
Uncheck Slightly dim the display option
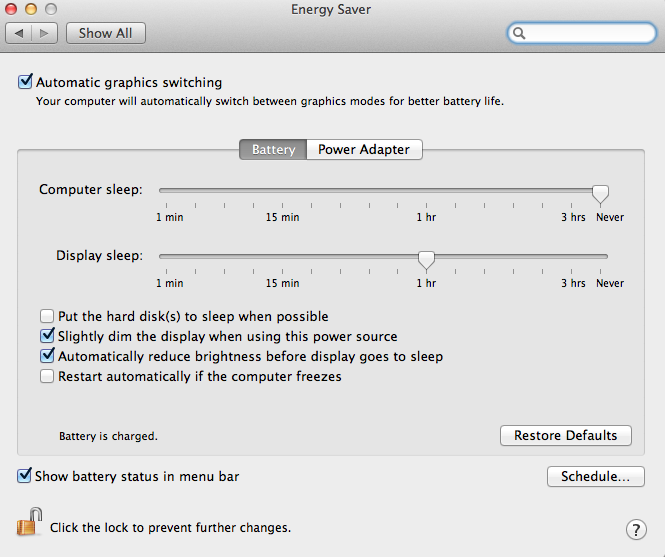pos(47,336)
